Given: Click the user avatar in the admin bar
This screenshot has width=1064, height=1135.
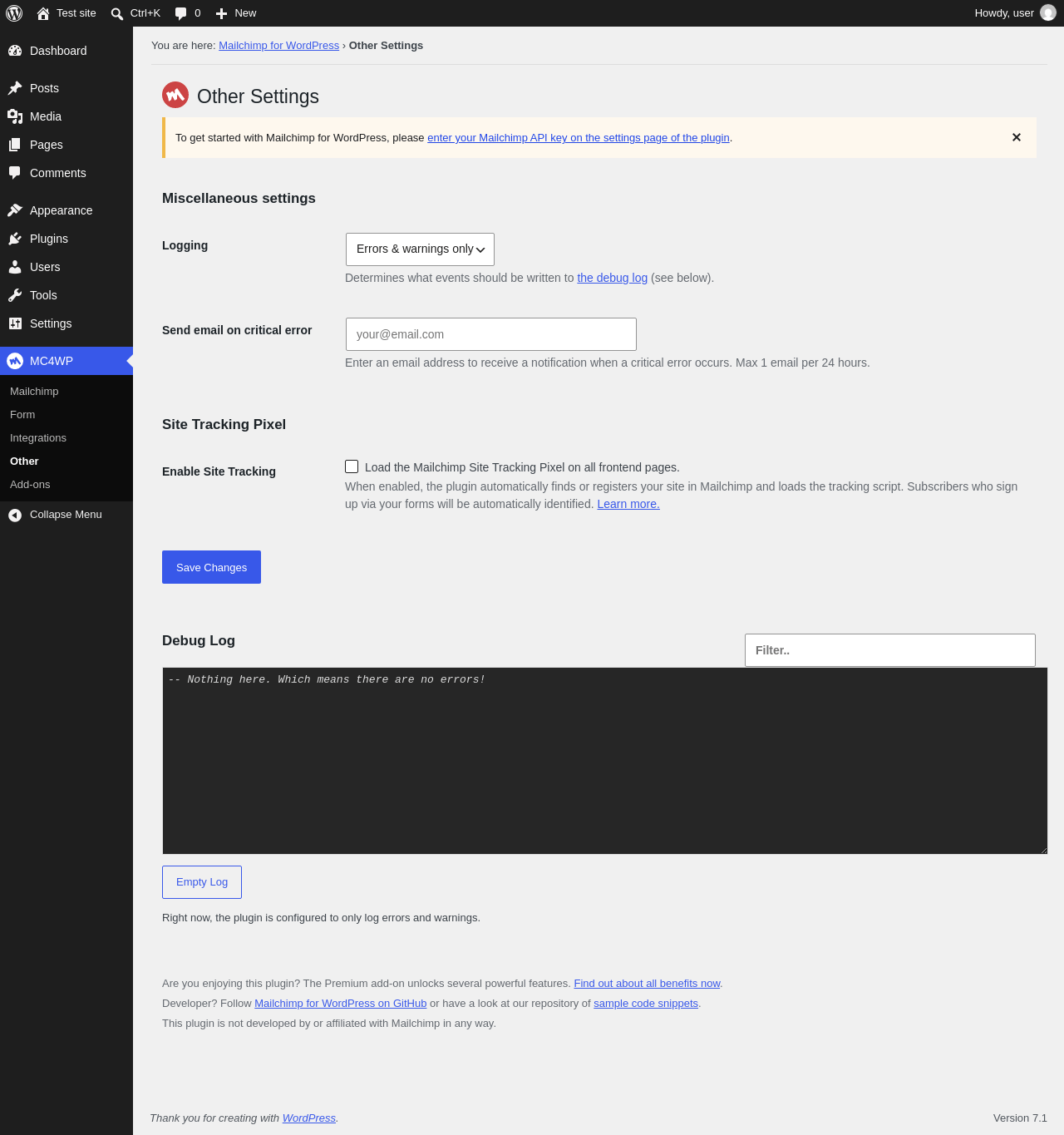Looking at the screenshot, I should click(1048, 13).
